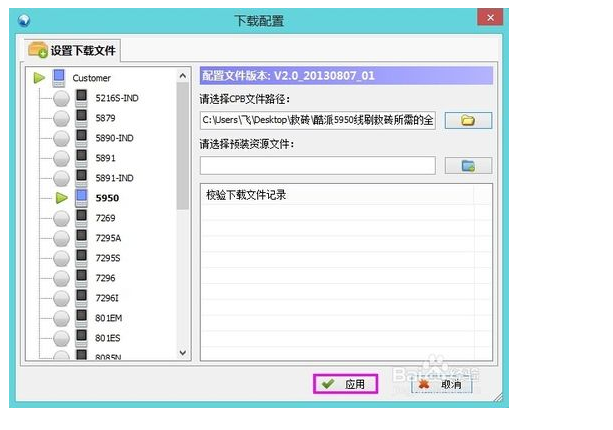Click the model list scrollbar thumb

[183, 146]
